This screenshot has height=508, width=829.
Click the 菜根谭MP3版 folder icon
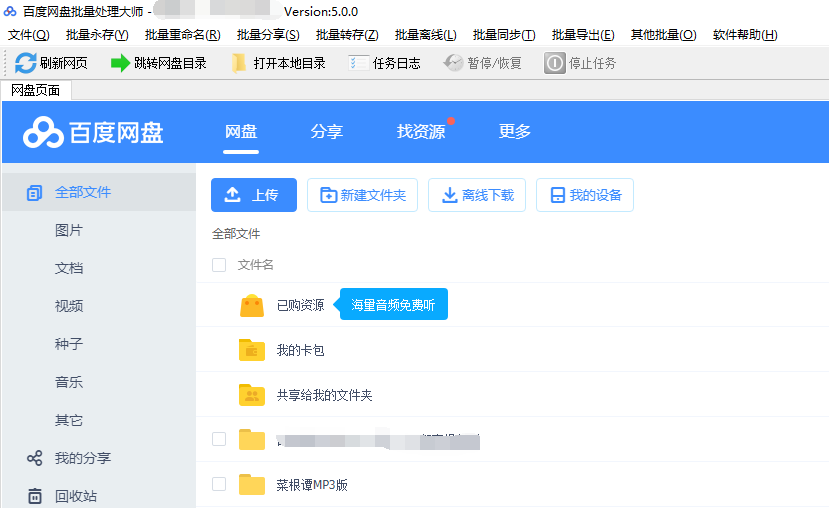[x=252, y=485]
